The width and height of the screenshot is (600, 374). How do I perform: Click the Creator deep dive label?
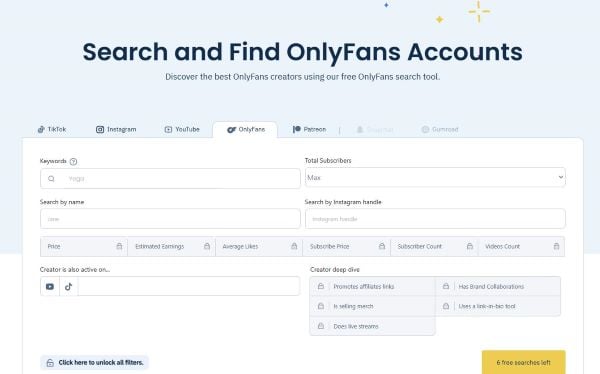(x=335, y=269)
